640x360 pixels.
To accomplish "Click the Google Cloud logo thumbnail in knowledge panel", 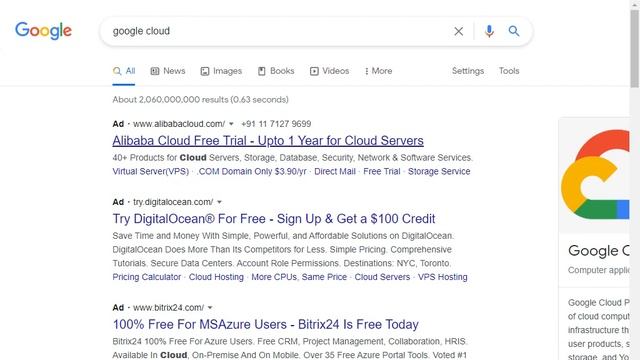I will click(595, 175).
